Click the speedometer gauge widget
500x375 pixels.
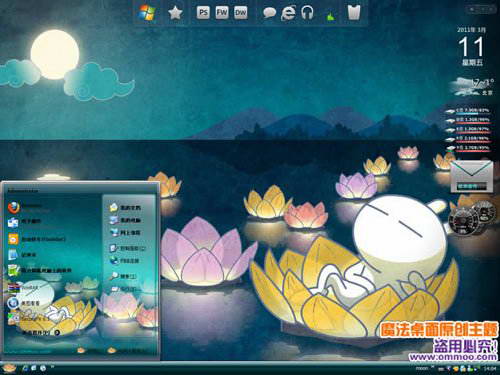pyautogui.click(x=463, y=221)
